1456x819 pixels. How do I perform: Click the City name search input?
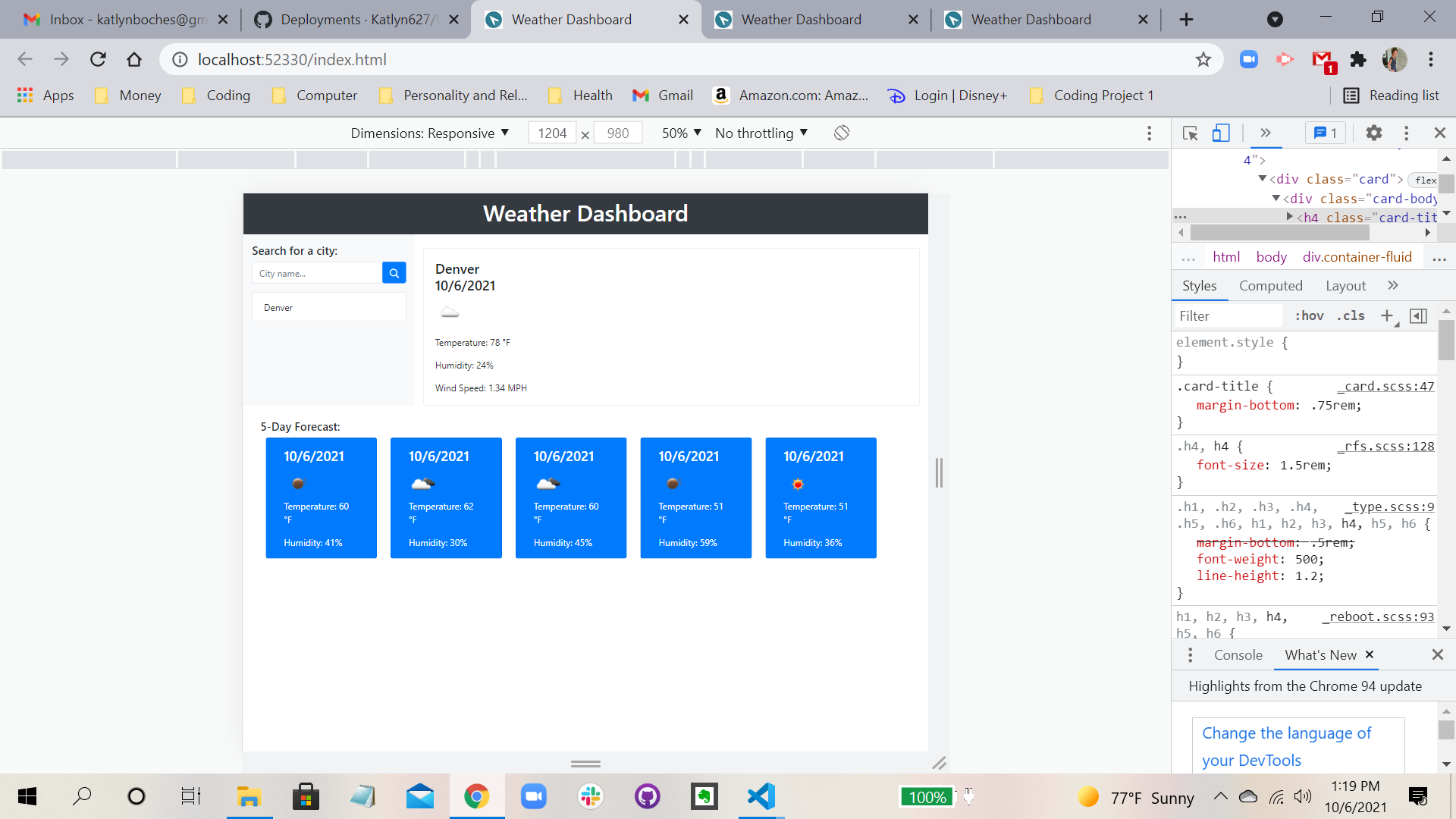coord(317,273)
